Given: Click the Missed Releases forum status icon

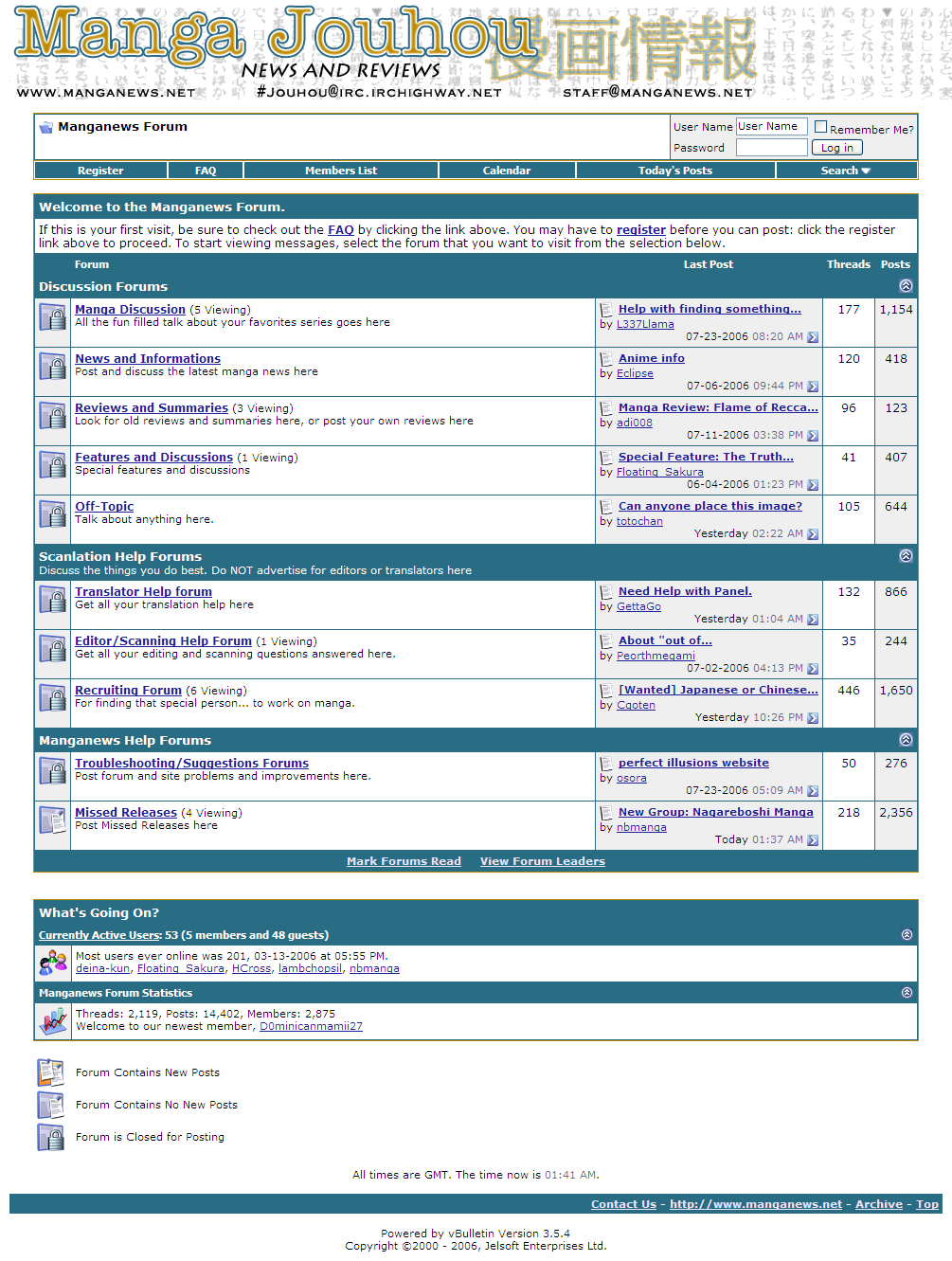Looking at the screenshot, I should pyautogui.click(x=52, y=820).
